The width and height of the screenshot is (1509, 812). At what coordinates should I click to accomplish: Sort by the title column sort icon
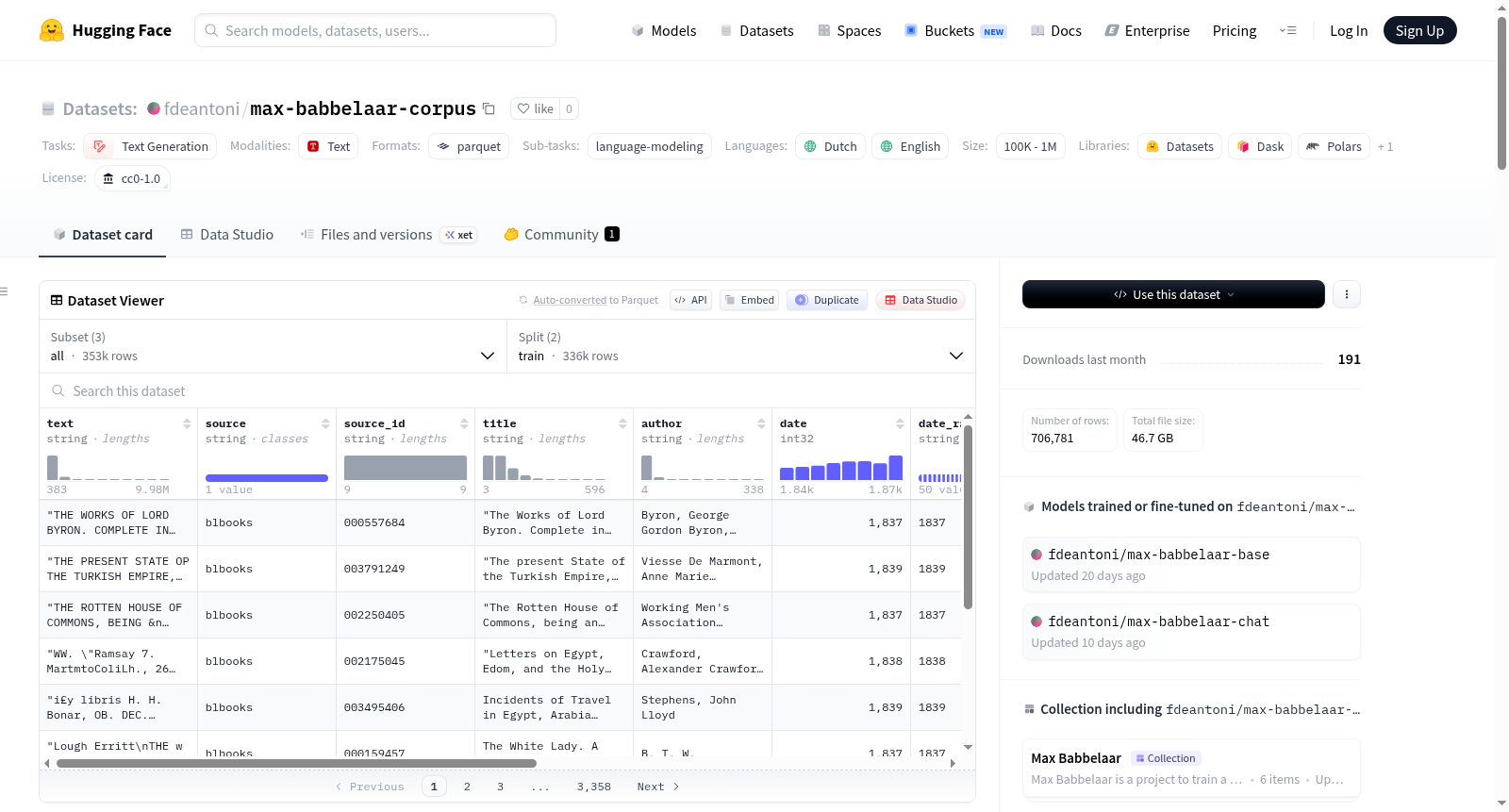[622, 423]
